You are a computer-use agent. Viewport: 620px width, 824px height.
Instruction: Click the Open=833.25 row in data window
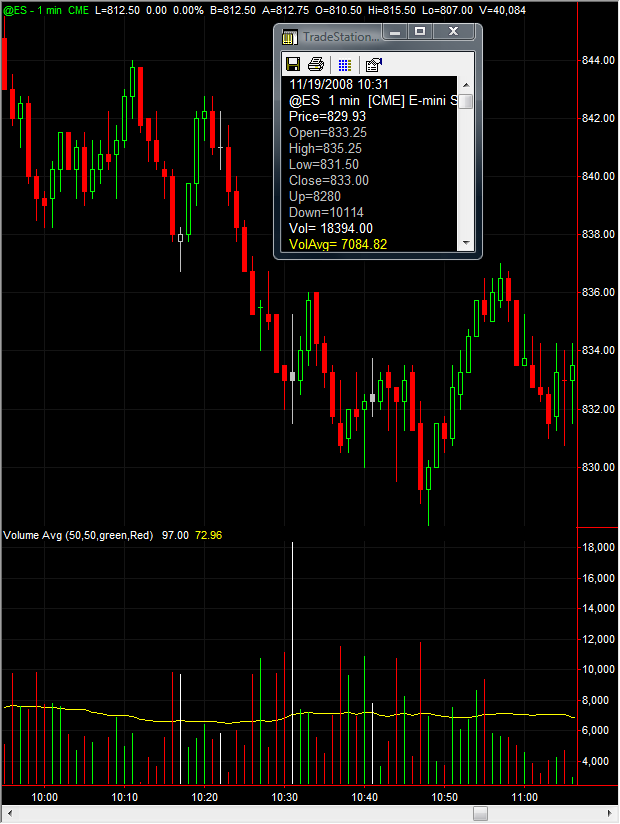(x=328, y=132)
